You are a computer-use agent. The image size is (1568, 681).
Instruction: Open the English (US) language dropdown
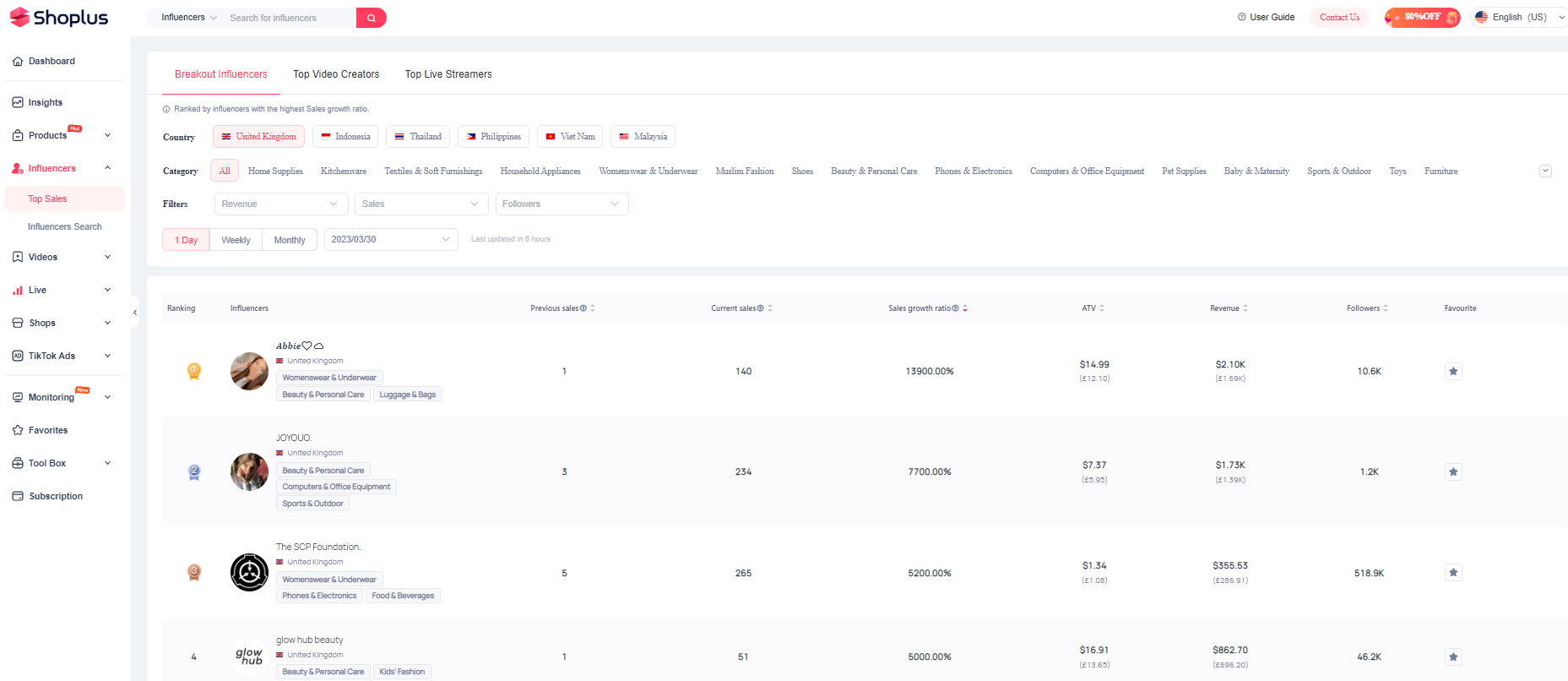click(x=1520, y=17)
